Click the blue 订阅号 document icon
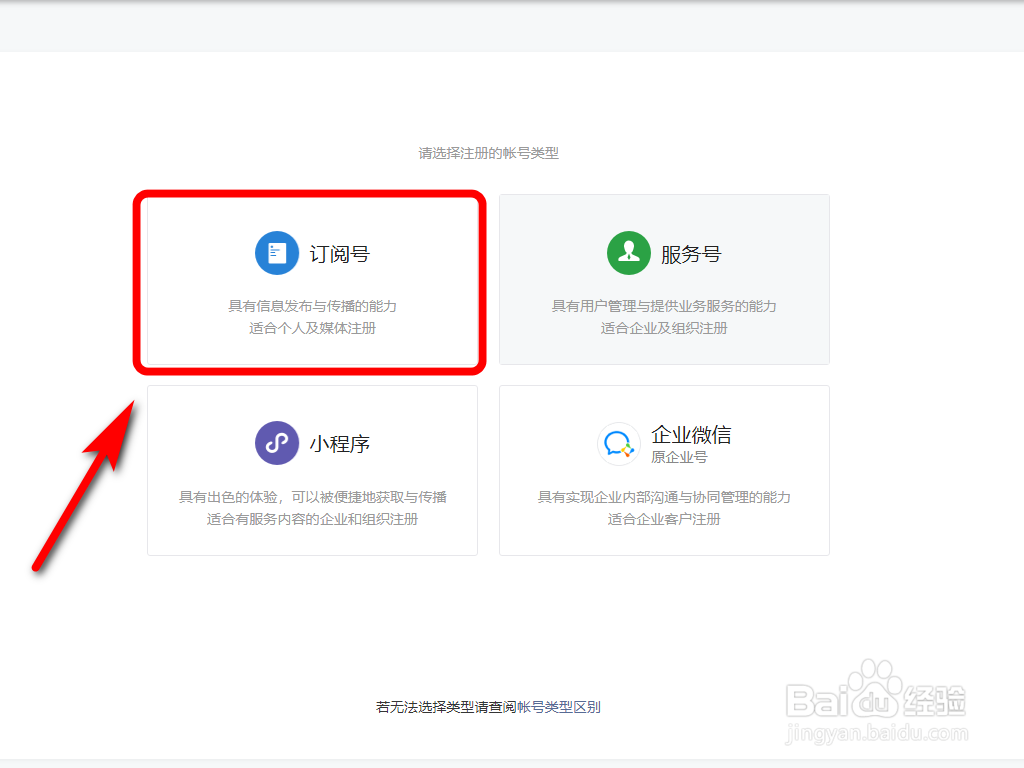The width and height of the screenshot is (1024, 768). 277,253
